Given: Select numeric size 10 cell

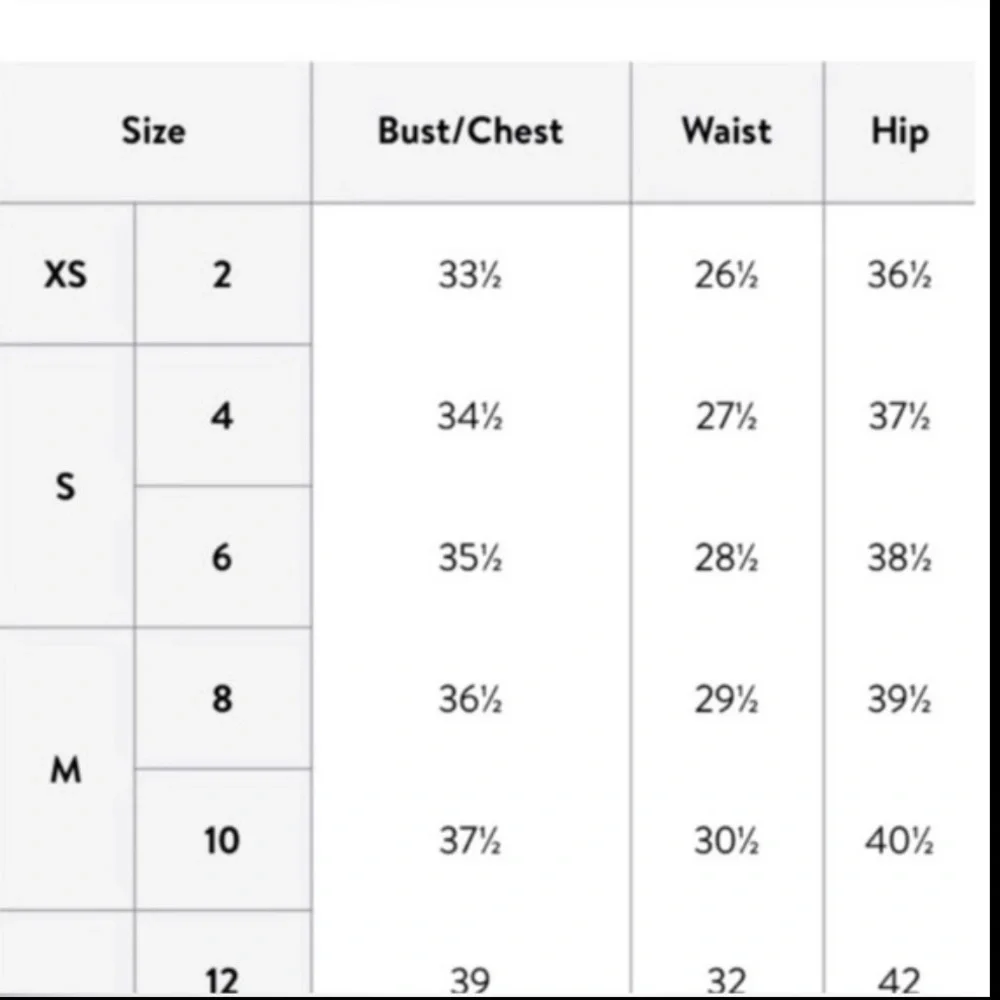Looking at the screenshot, I should (x=222, y=840).
